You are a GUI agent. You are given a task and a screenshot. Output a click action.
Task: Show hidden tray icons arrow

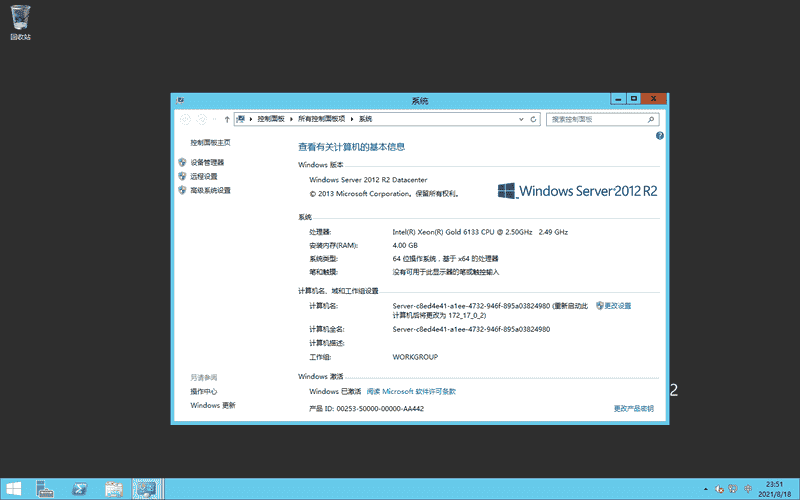pyautogui.click(x=706, y=489)
